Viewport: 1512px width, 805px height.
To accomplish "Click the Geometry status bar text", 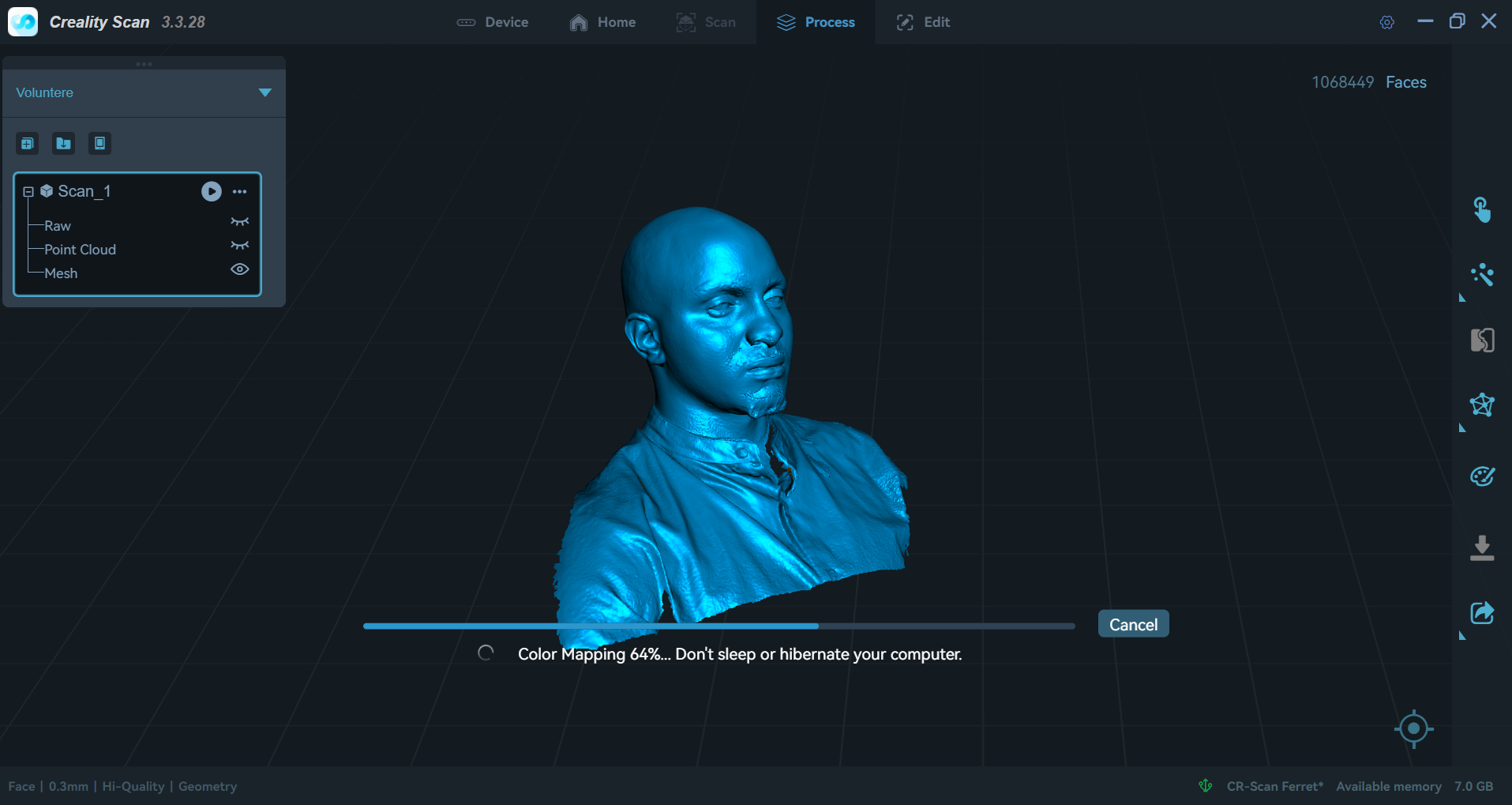I will tap(208, 786).
